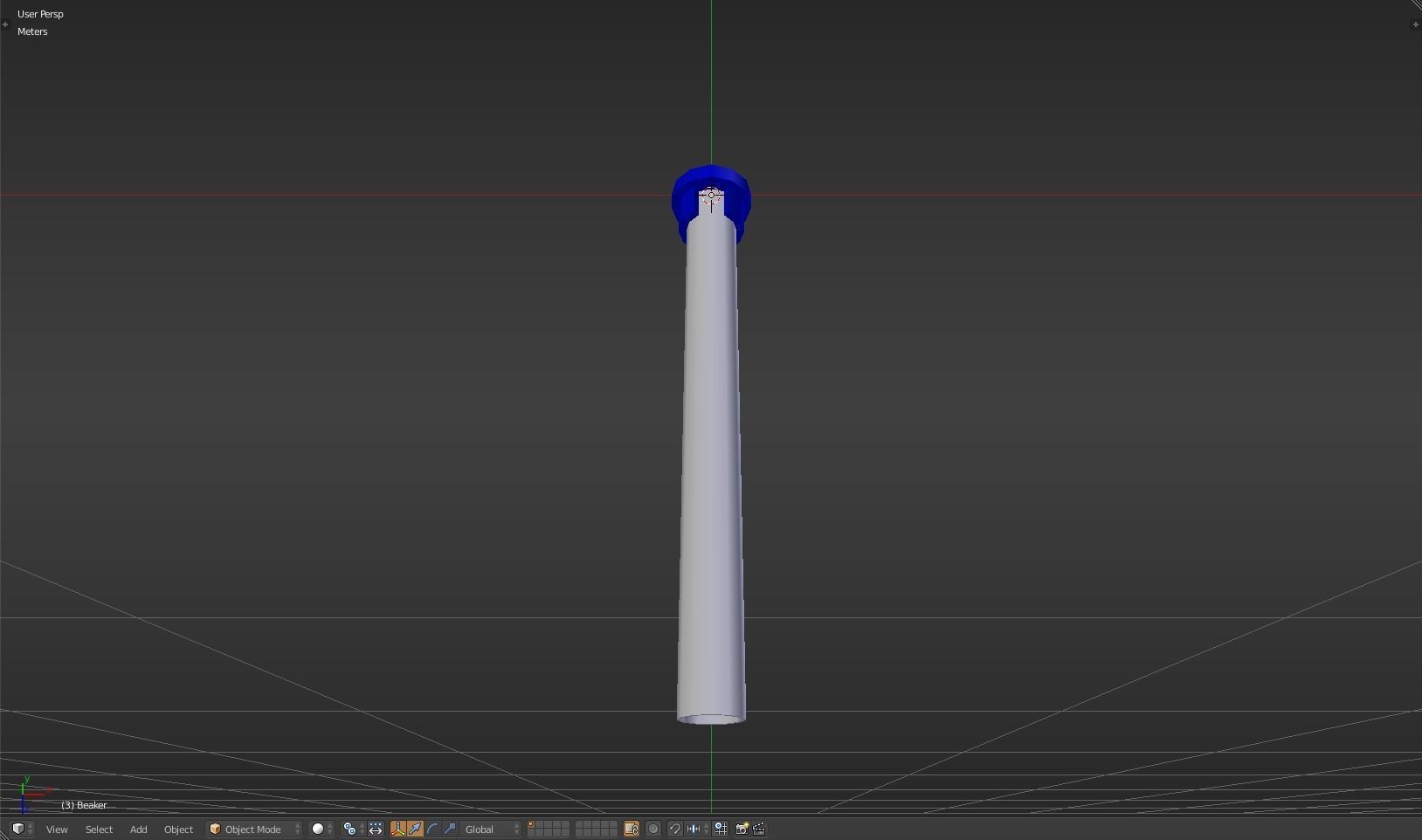Viewport: 1422px width, 840px height.
Task: Select the Beaker cylinder object
Action: tap(711, 472)
